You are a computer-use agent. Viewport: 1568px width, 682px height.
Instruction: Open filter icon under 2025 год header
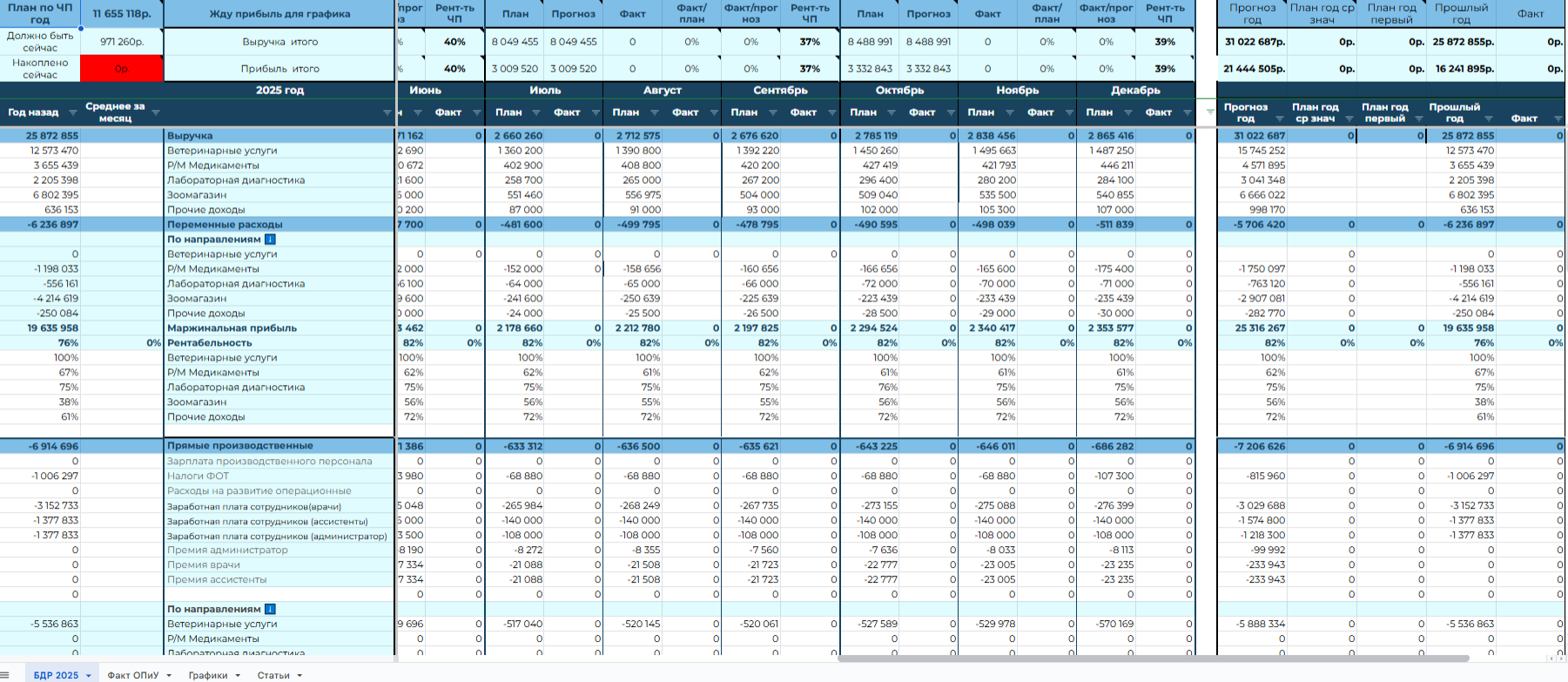tap(387, 112)
